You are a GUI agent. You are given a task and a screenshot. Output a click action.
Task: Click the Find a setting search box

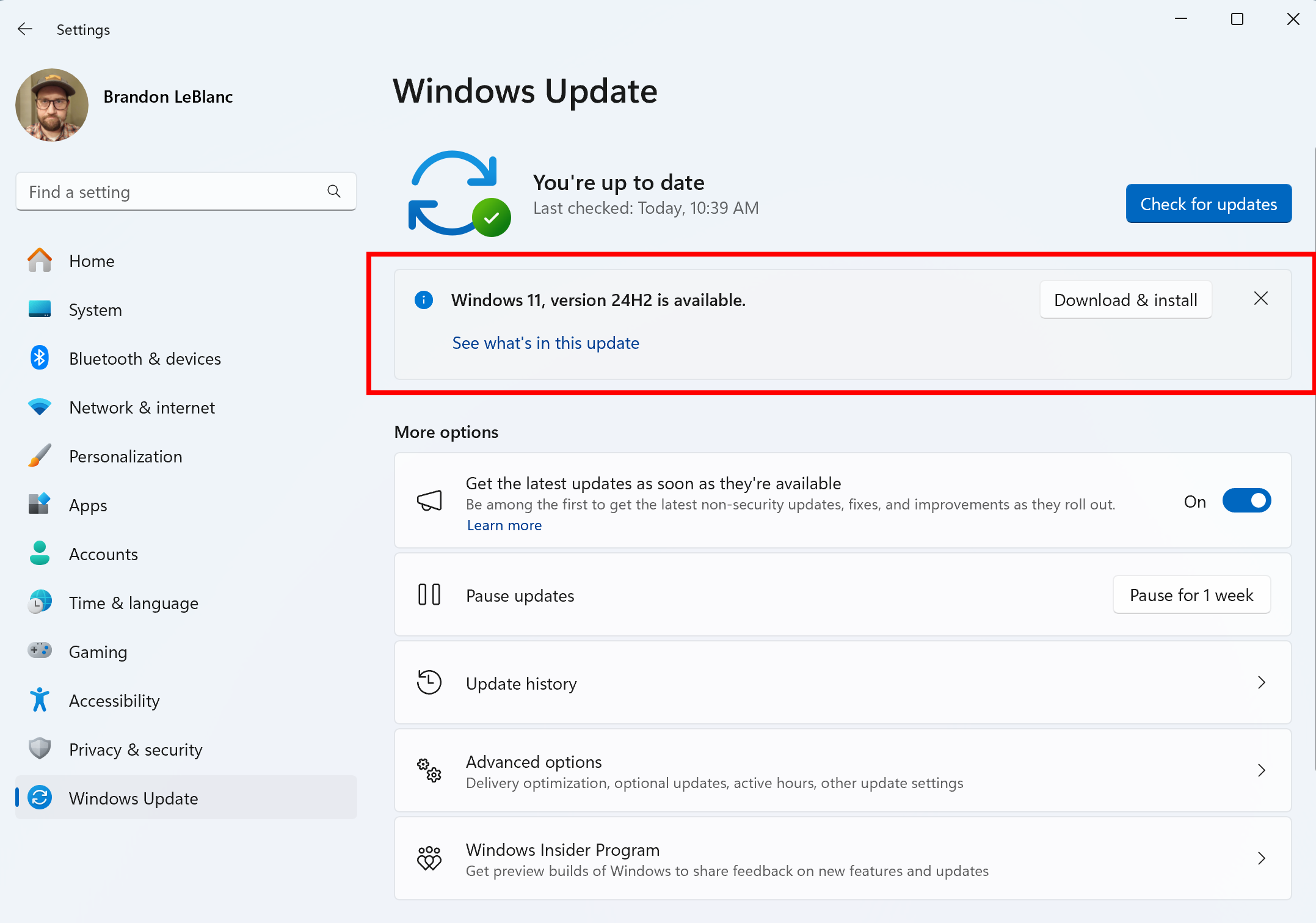[x=186, y=192]
